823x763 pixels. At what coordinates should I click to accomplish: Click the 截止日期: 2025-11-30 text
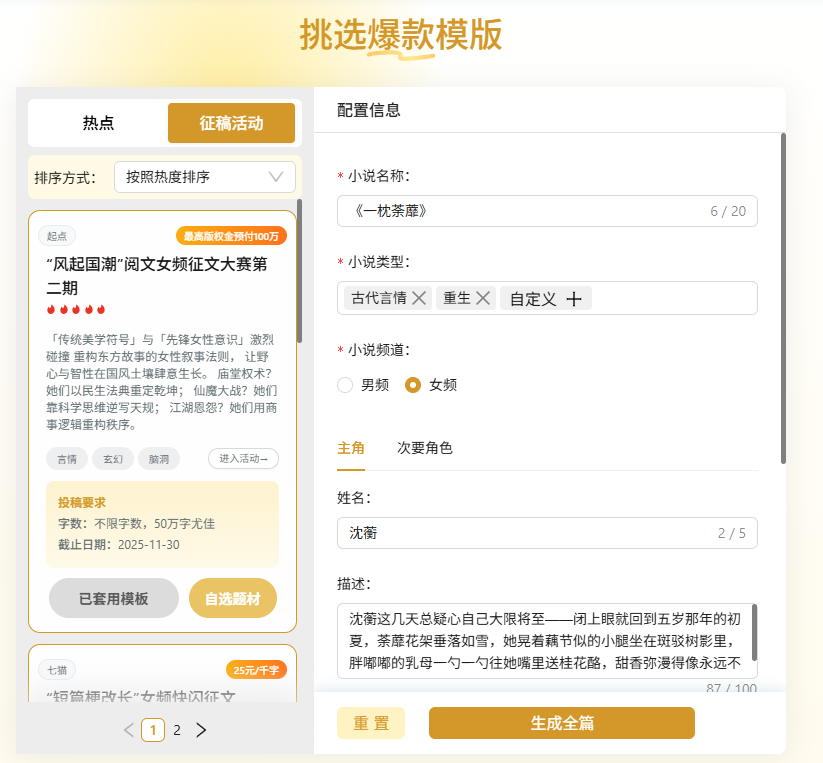(x=119, y=545)
